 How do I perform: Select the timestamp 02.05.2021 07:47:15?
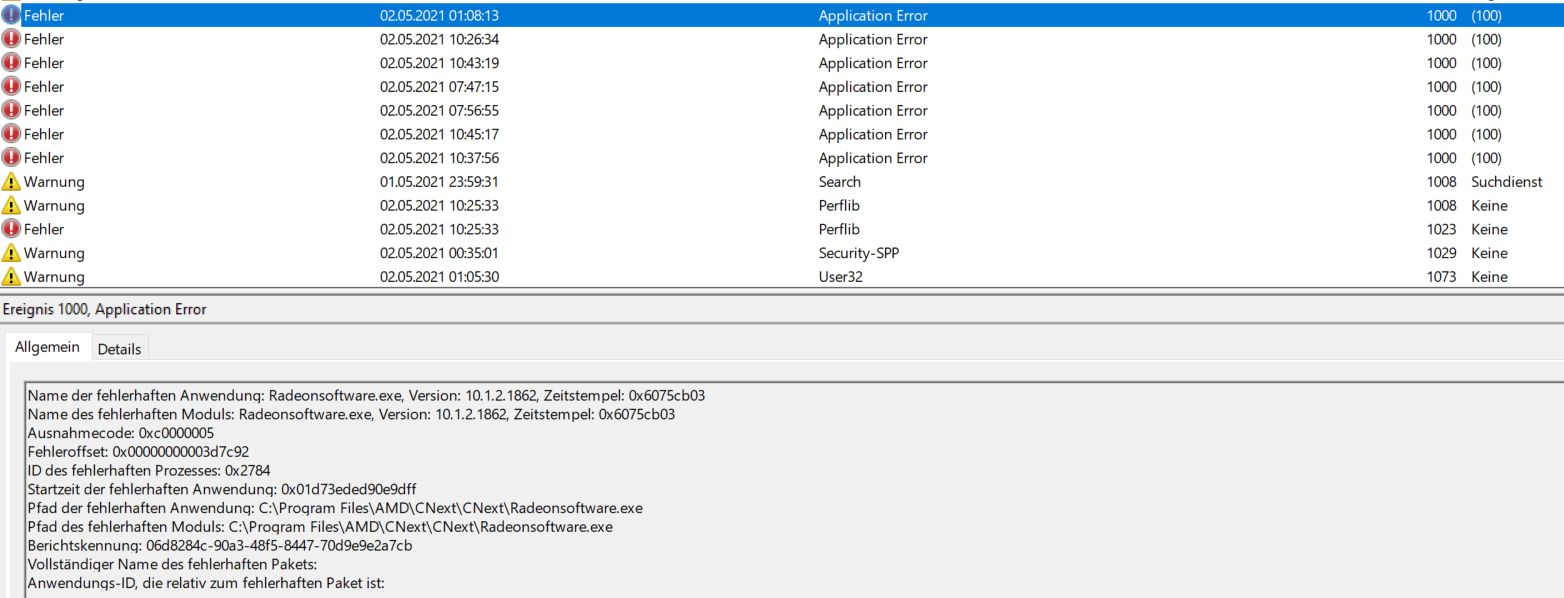coord(439,87)
